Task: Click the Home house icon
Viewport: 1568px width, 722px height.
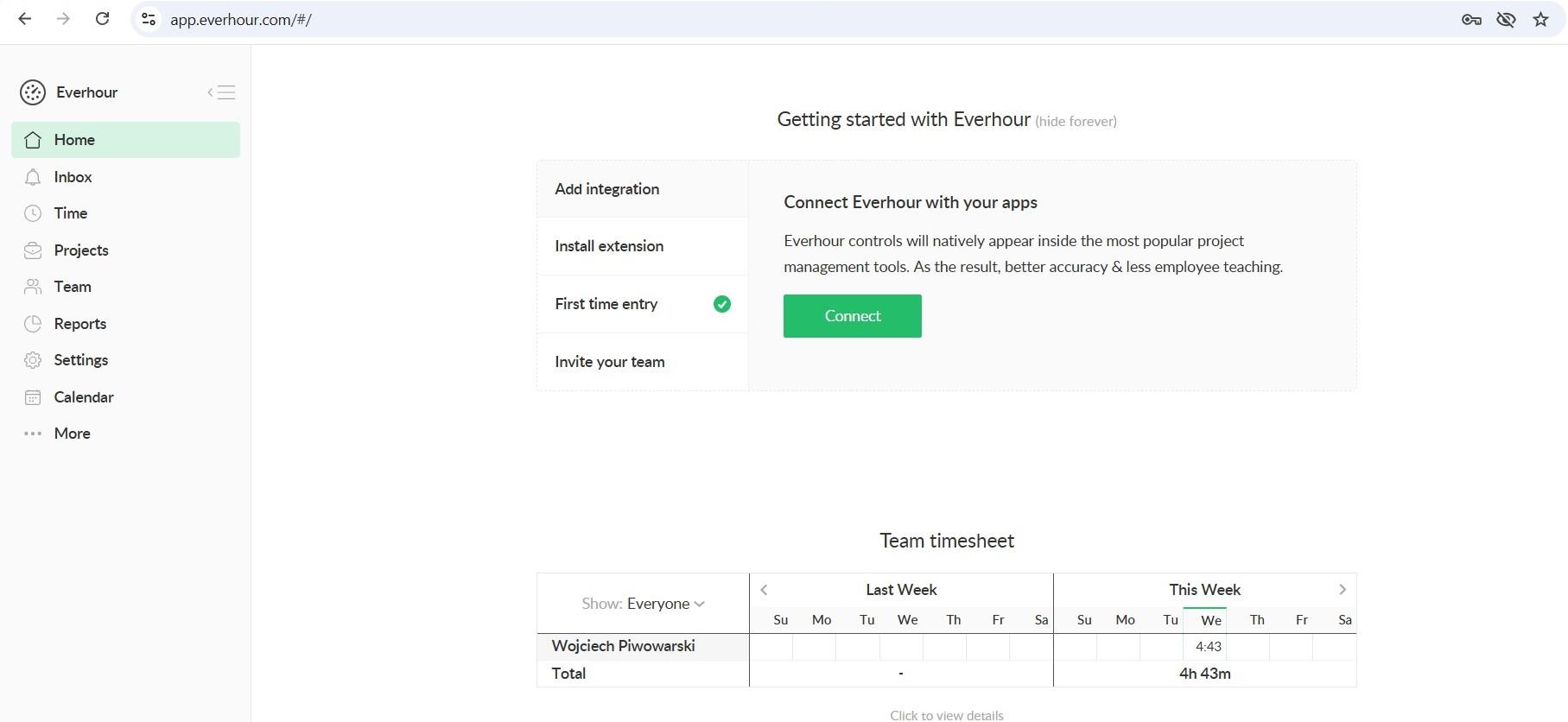Action: tap(33, 140)
